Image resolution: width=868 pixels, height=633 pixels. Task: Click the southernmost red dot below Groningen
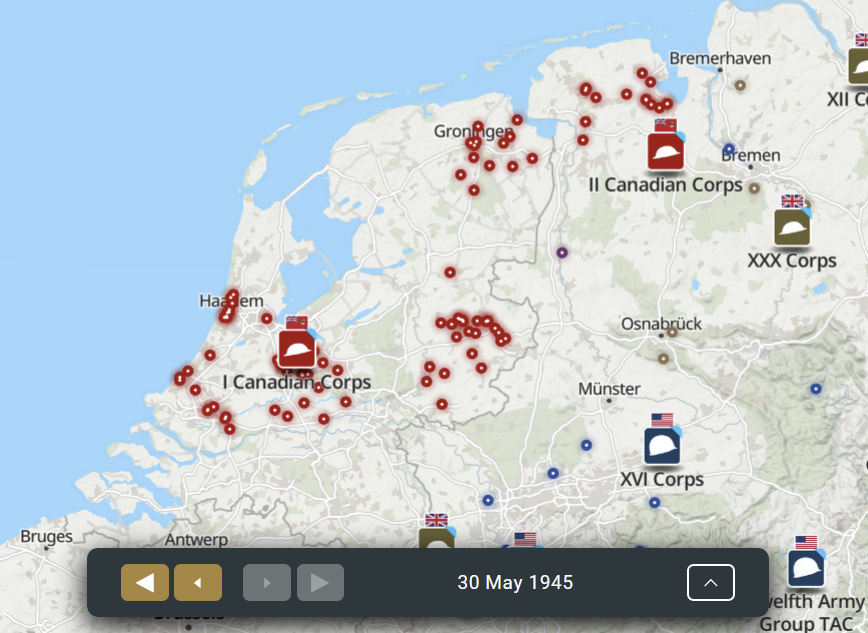tap(474, 191)
